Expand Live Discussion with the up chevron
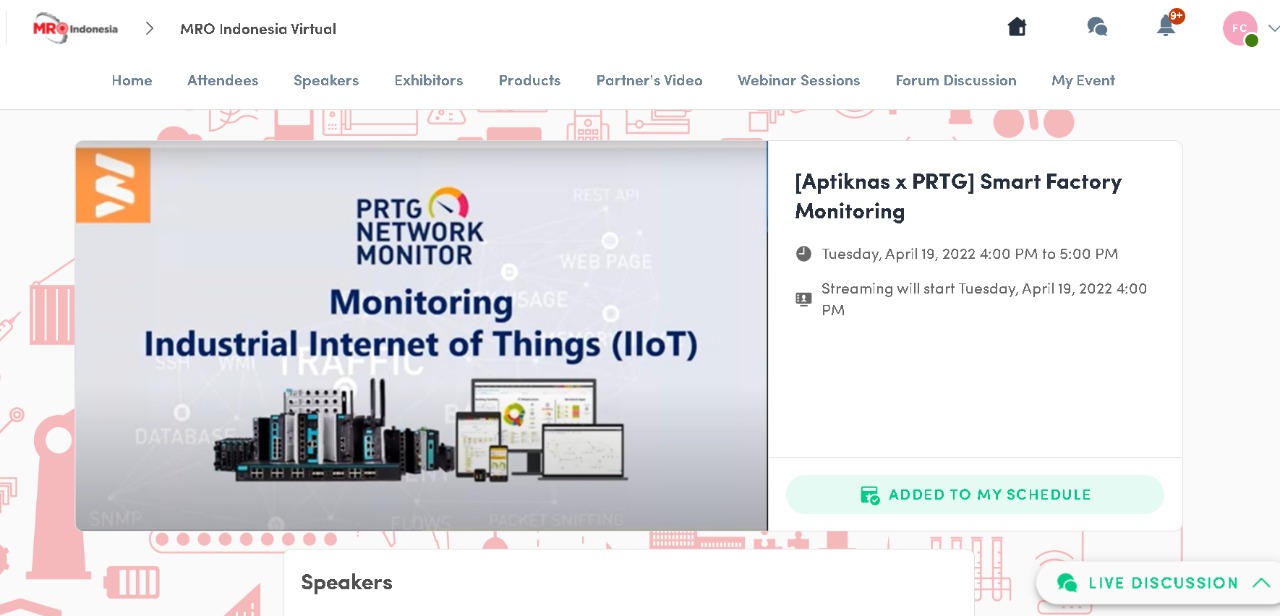Viewport: 1280px width, 616px height. (1261, 583)
